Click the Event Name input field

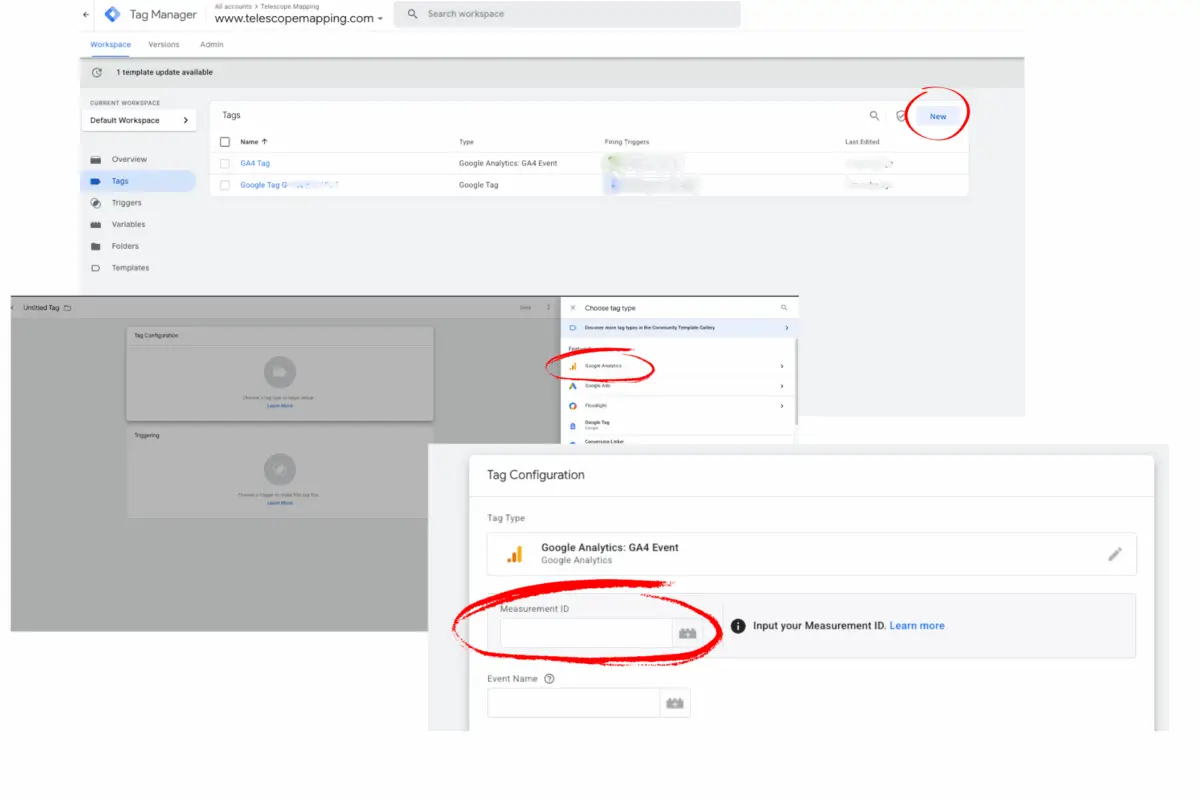(x=574, y=703)
